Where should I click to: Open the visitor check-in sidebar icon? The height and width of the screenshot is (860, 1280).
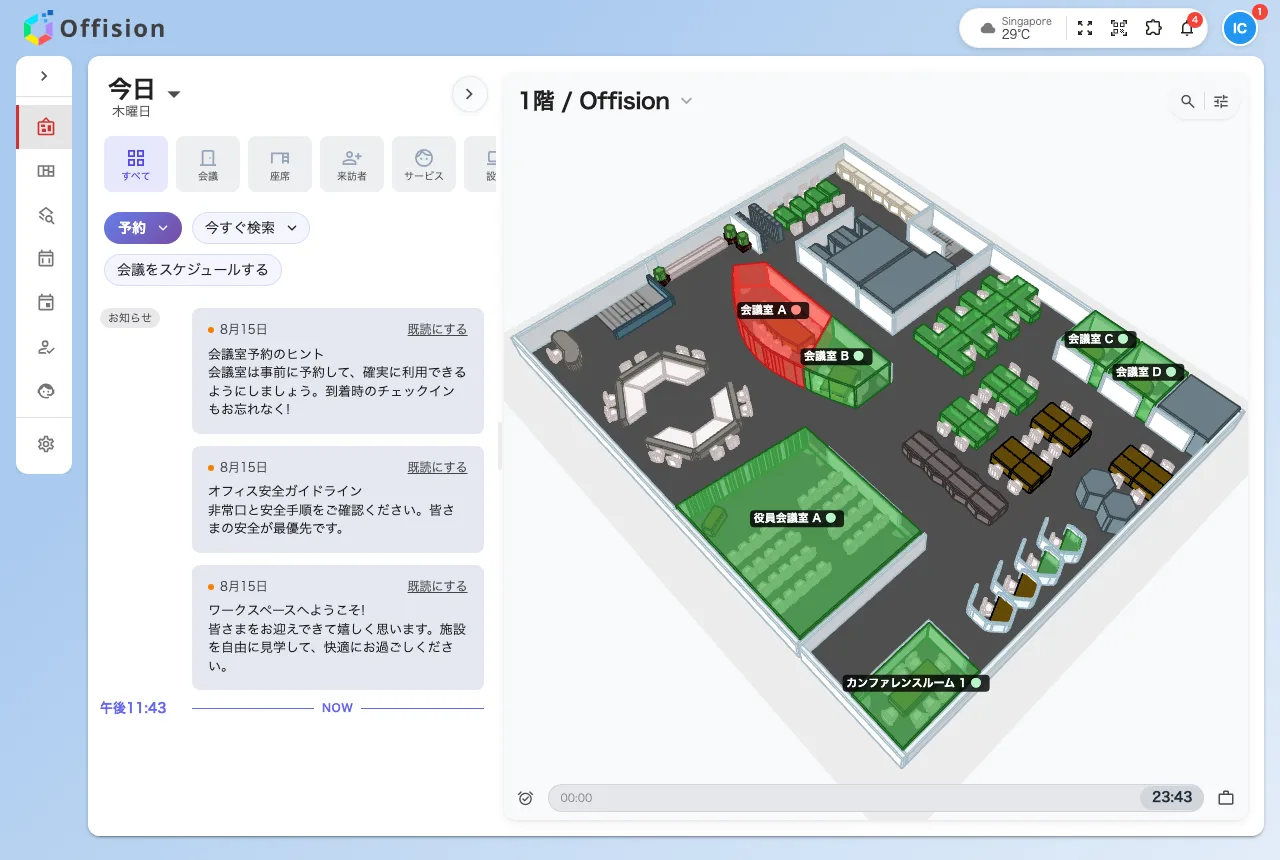click(x=45, y=347)
